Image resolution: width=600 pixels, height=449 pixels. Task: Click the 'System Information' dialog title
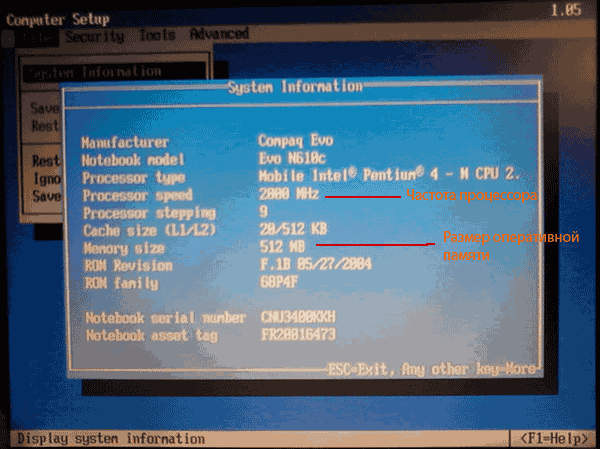click(295, 87)
